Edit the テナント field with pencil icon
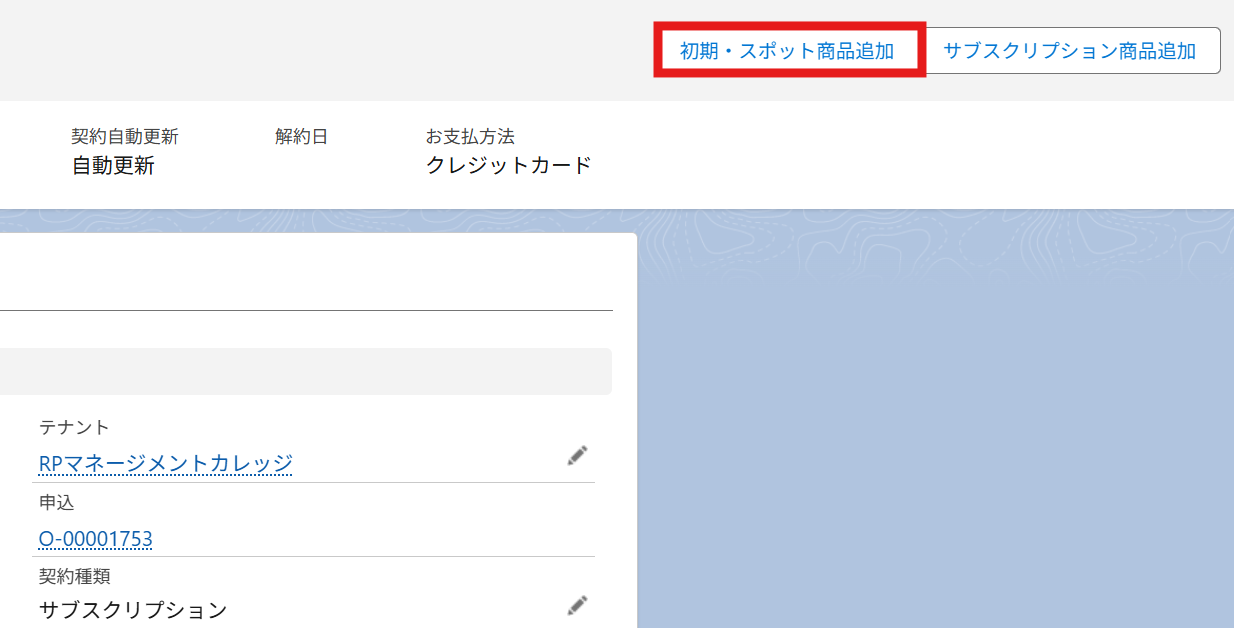The image size is (1234, 628). (577, 456)
